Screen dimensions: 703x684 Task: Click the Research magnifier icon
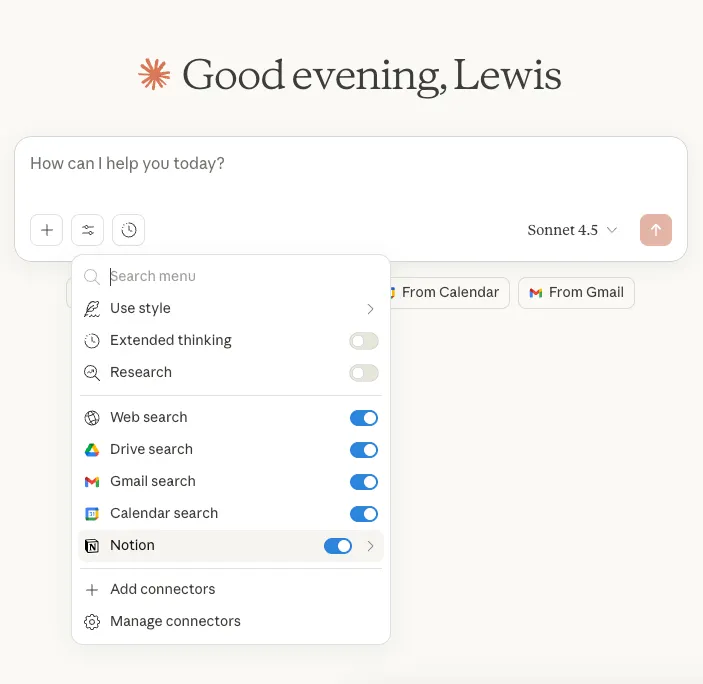[x=92, y=373]
